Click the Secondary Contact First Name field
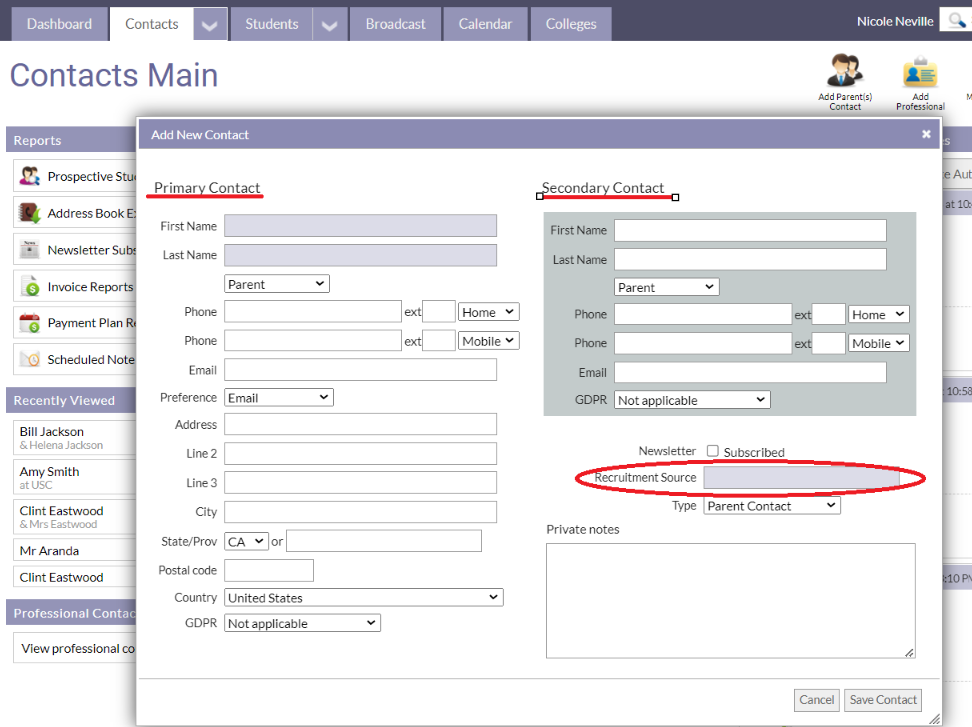 (x=750, y=230)
